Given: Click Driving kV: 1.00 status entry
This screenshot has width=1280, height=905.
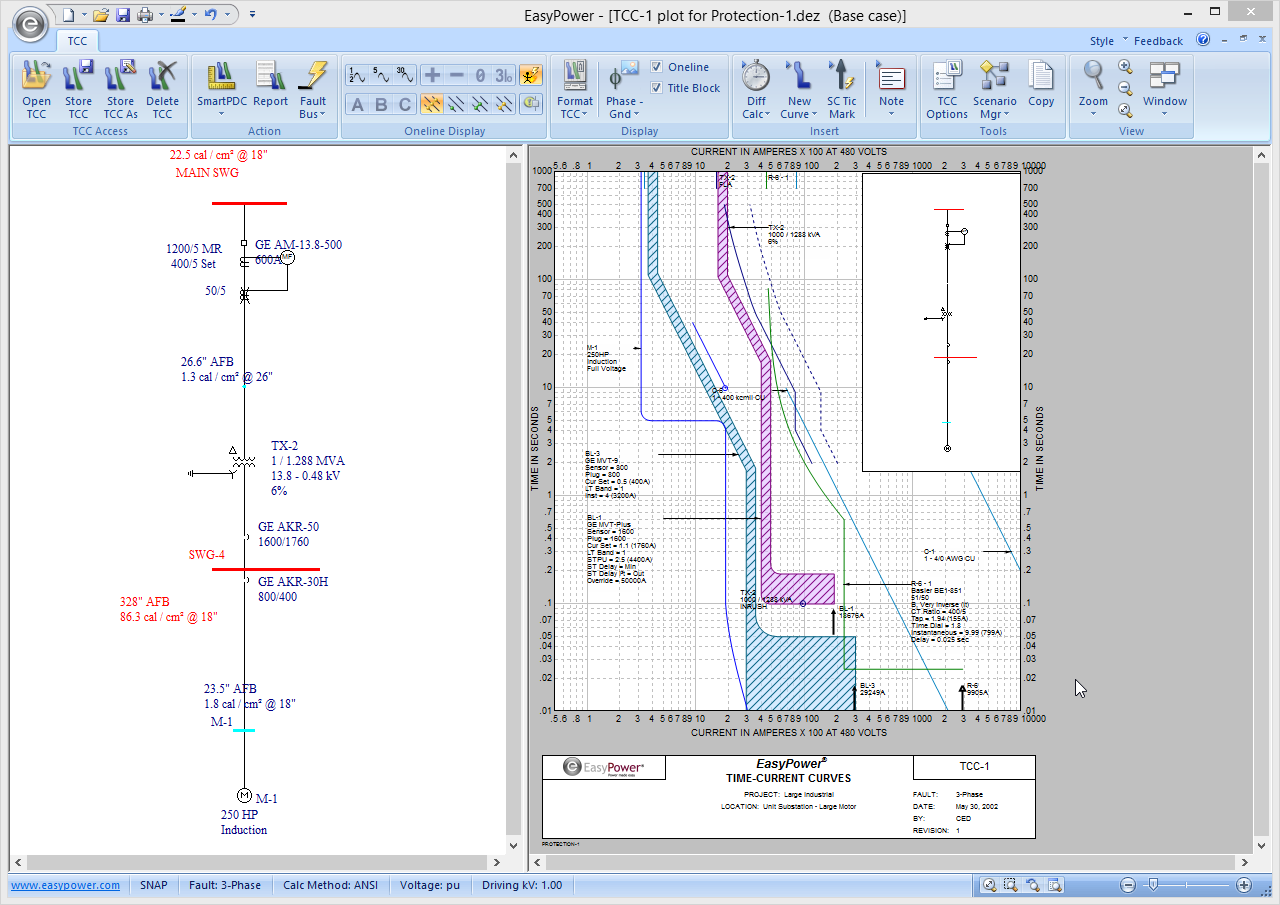Looking at the screenshot, I should [x=522, y=885].
